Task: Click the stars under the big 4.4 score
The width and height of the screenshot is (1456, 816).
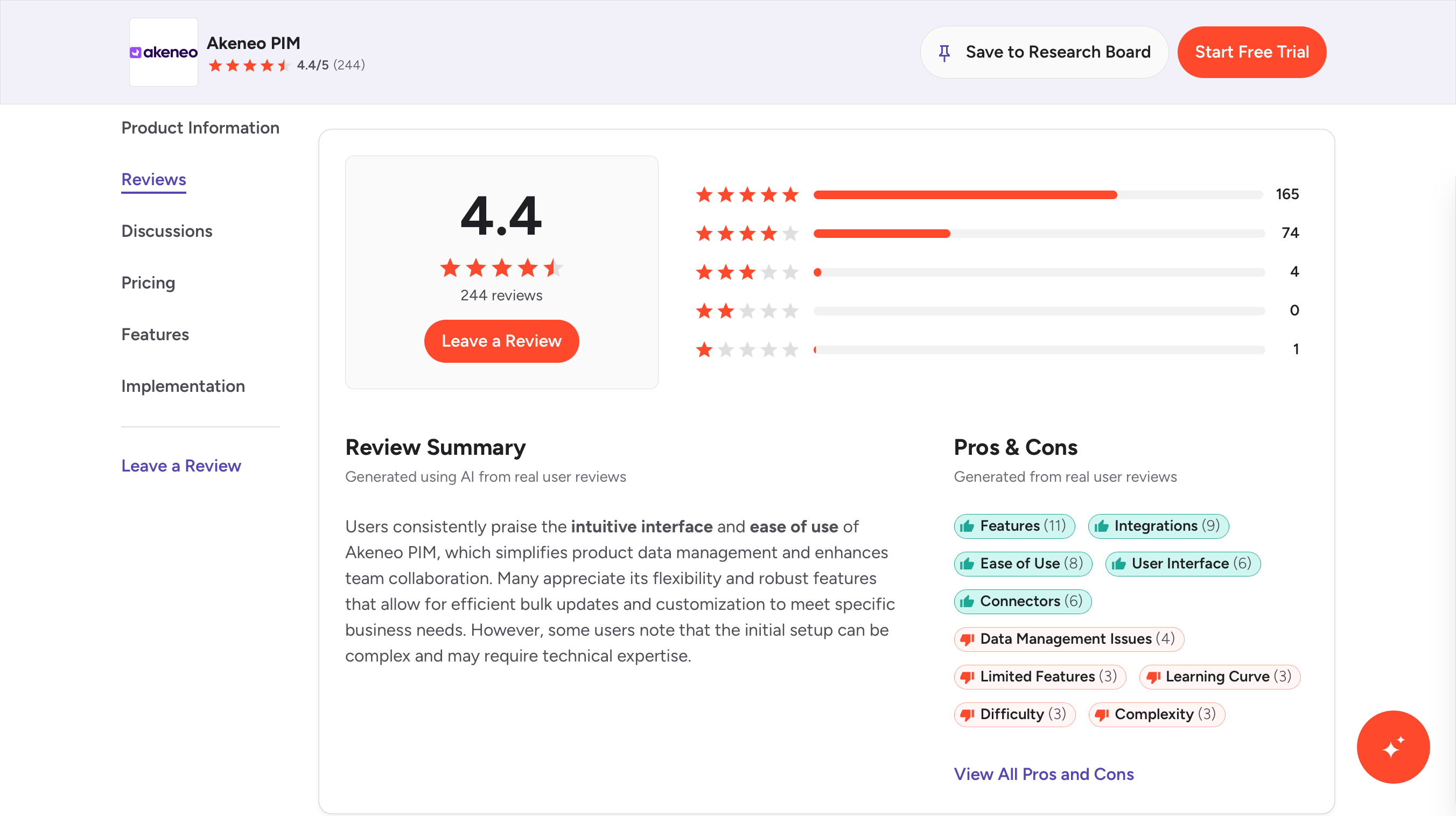Action: coord(501,268)
